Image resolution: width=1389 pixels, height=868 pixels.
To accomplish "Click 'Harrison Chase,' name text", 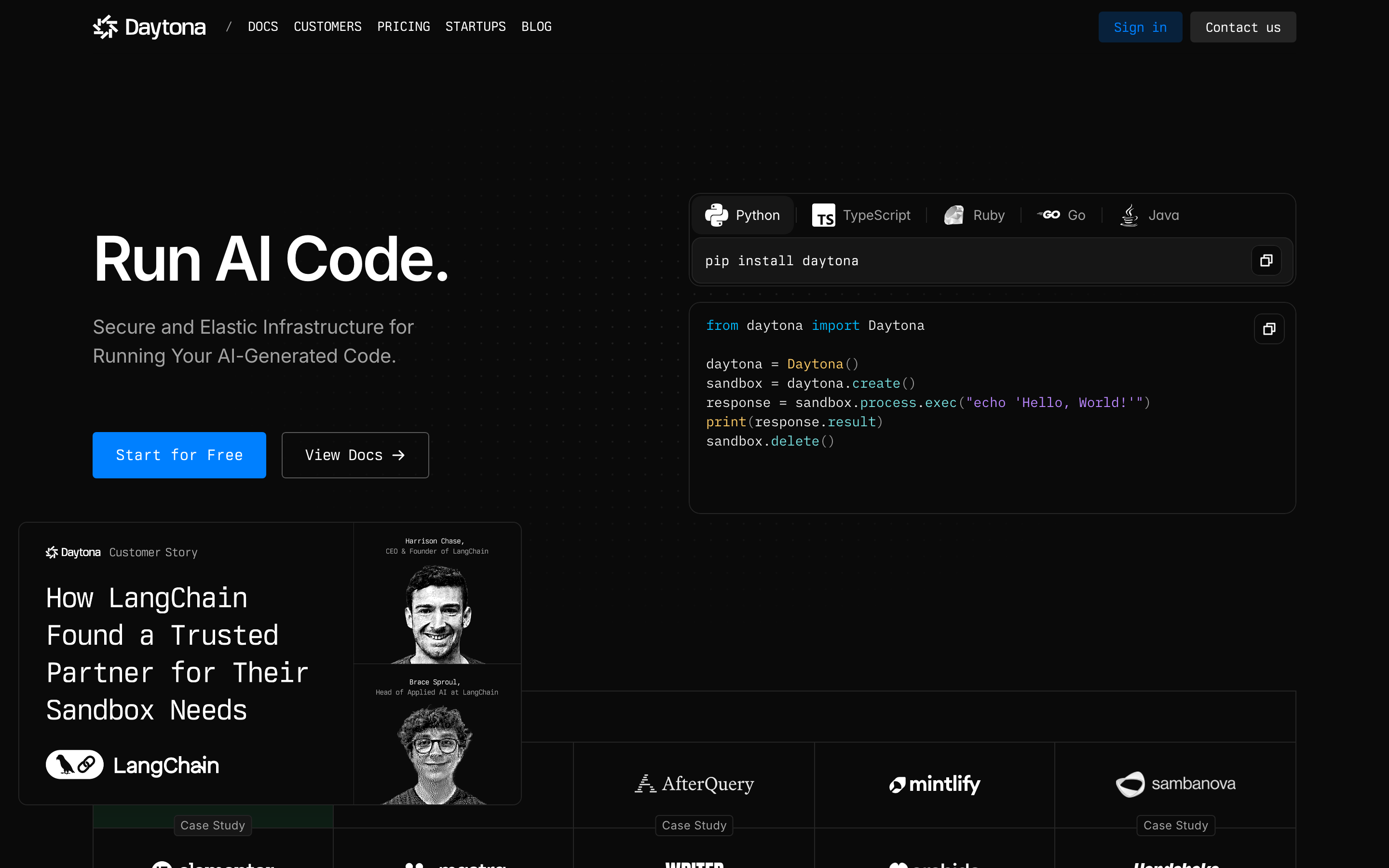I will coord(435,541).
